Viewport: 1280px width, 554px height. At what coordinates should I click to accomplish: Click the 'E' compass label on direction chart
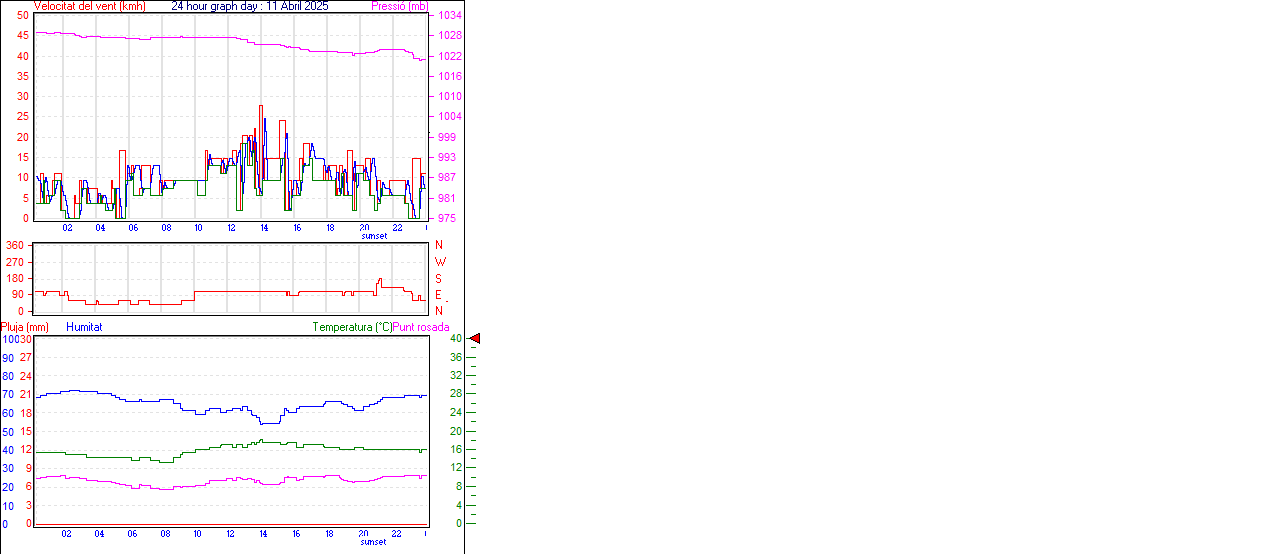tap(439, 295)
